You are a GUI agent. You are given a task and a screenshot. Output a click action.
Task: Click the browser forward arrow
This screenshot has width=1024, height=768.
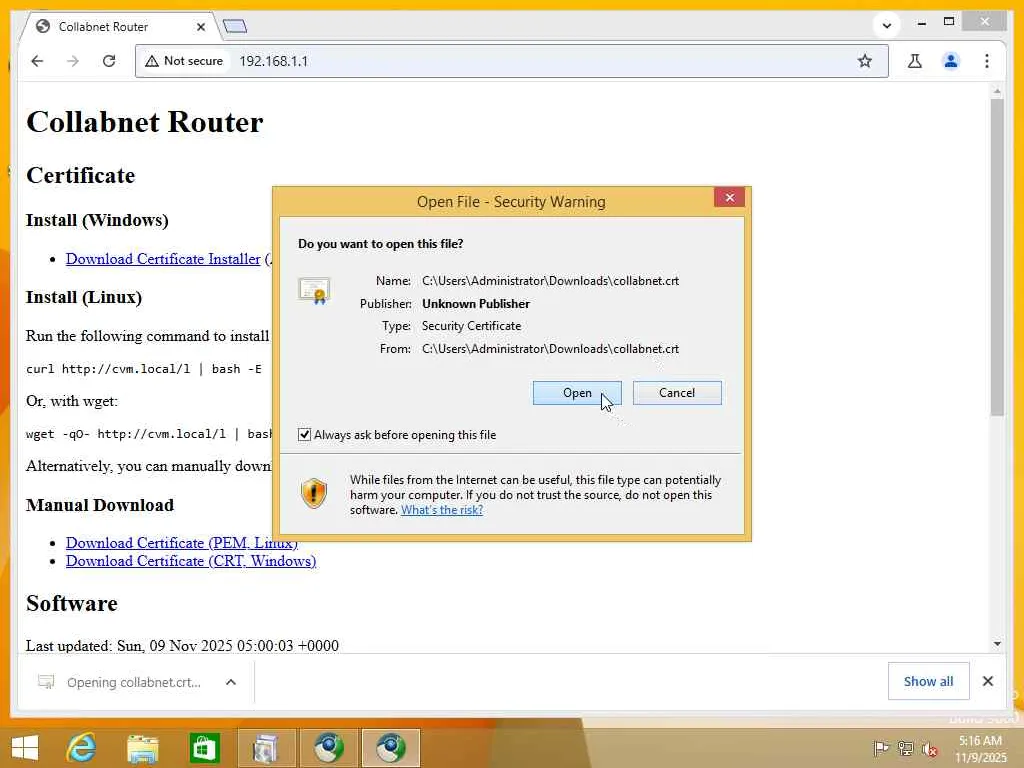click(x=73, y=61)
